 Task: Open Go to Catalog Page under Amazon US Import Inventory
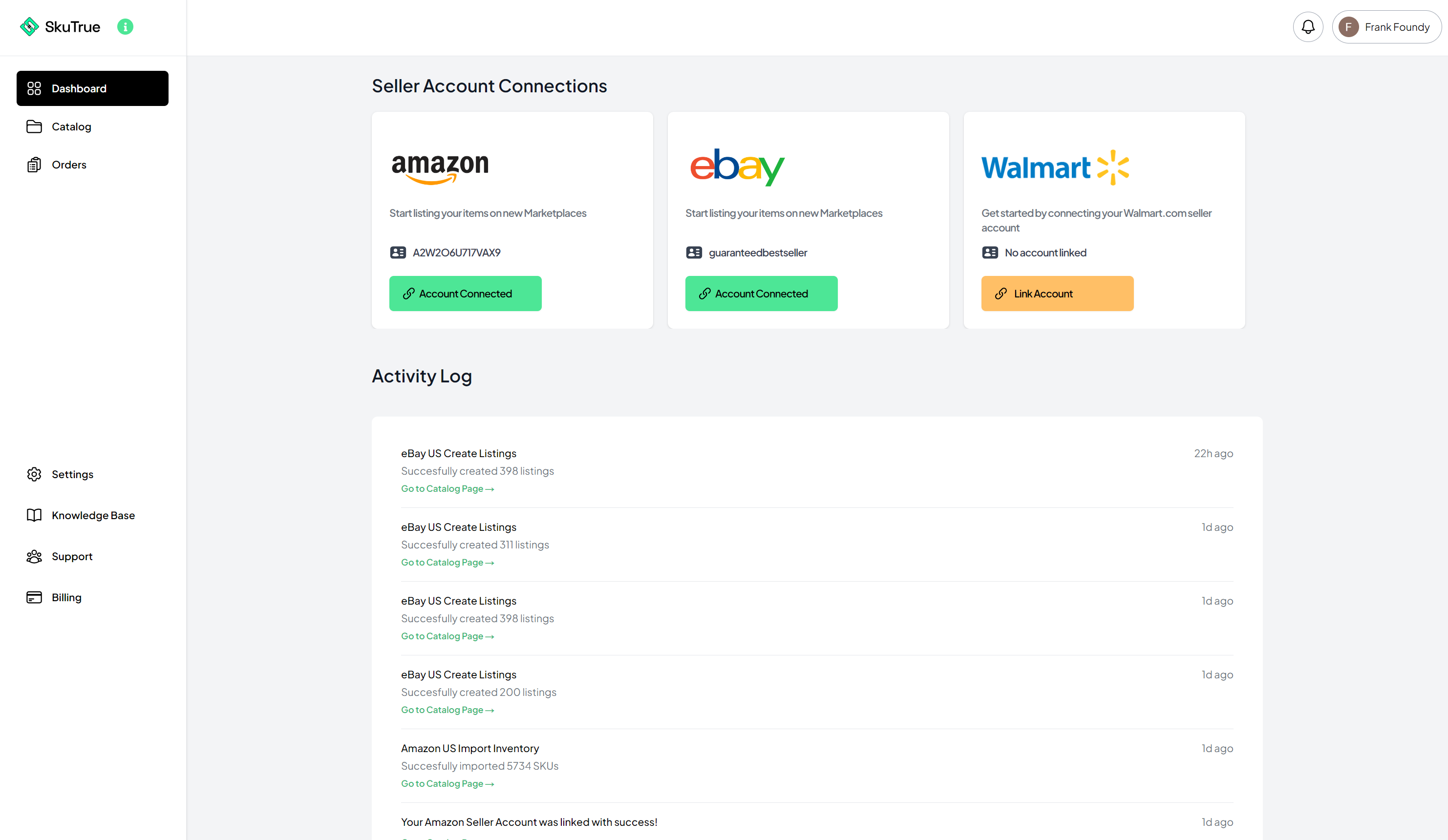coord(447,783)
